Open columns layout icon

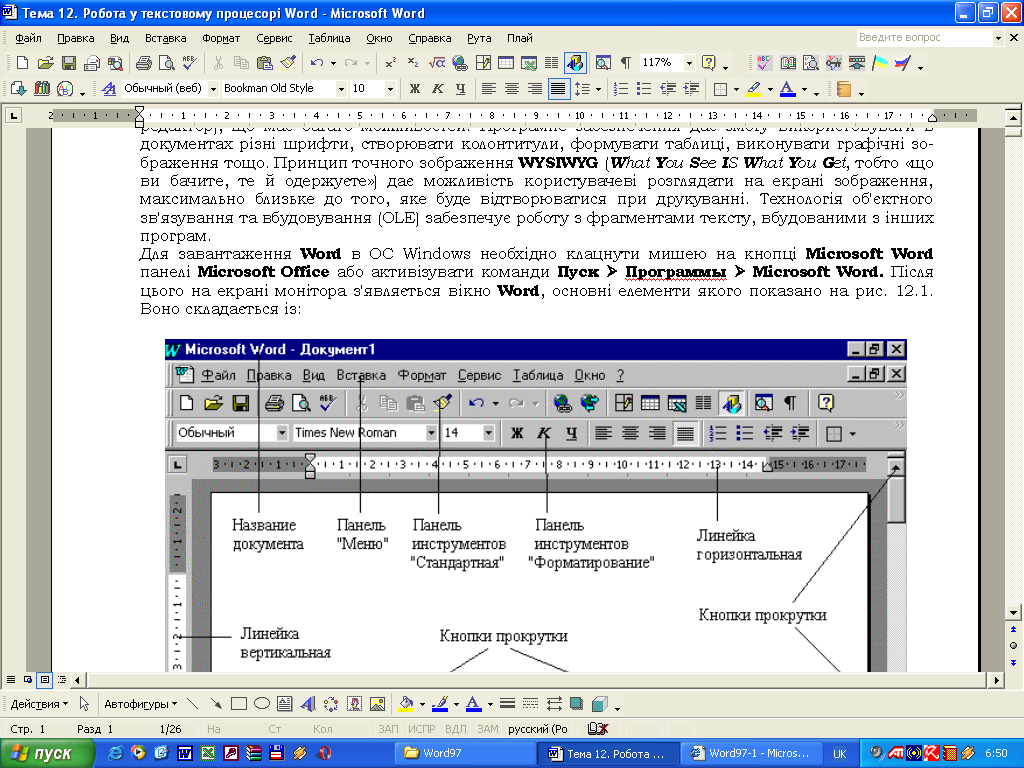[551, 63]
